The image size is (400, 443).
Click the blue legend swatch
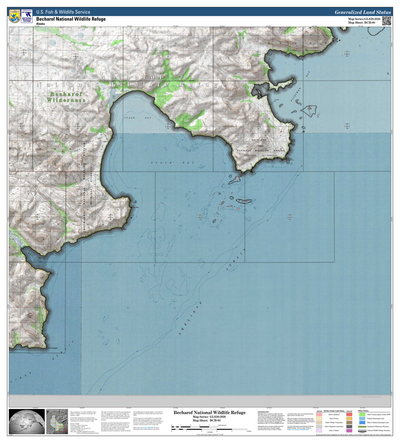[x=362, y=423]
